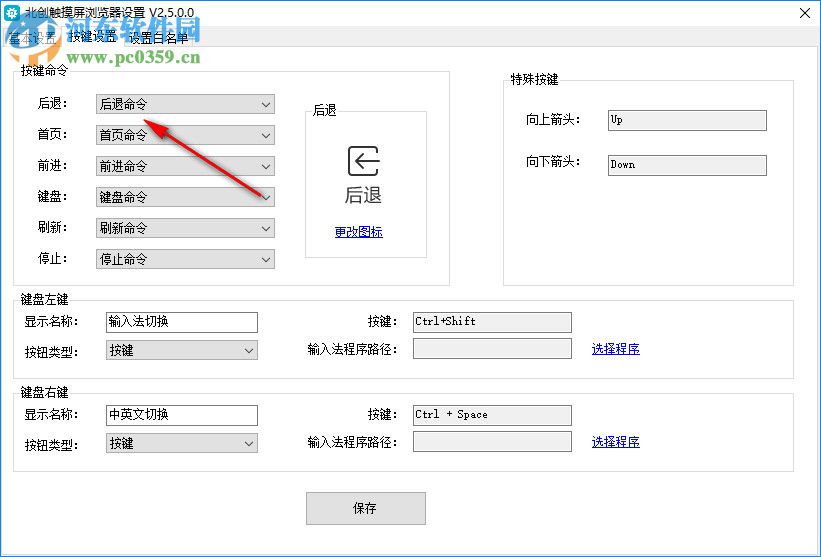Click 键盘左键 输入法程序路径 field

click(x=492, y=349)
